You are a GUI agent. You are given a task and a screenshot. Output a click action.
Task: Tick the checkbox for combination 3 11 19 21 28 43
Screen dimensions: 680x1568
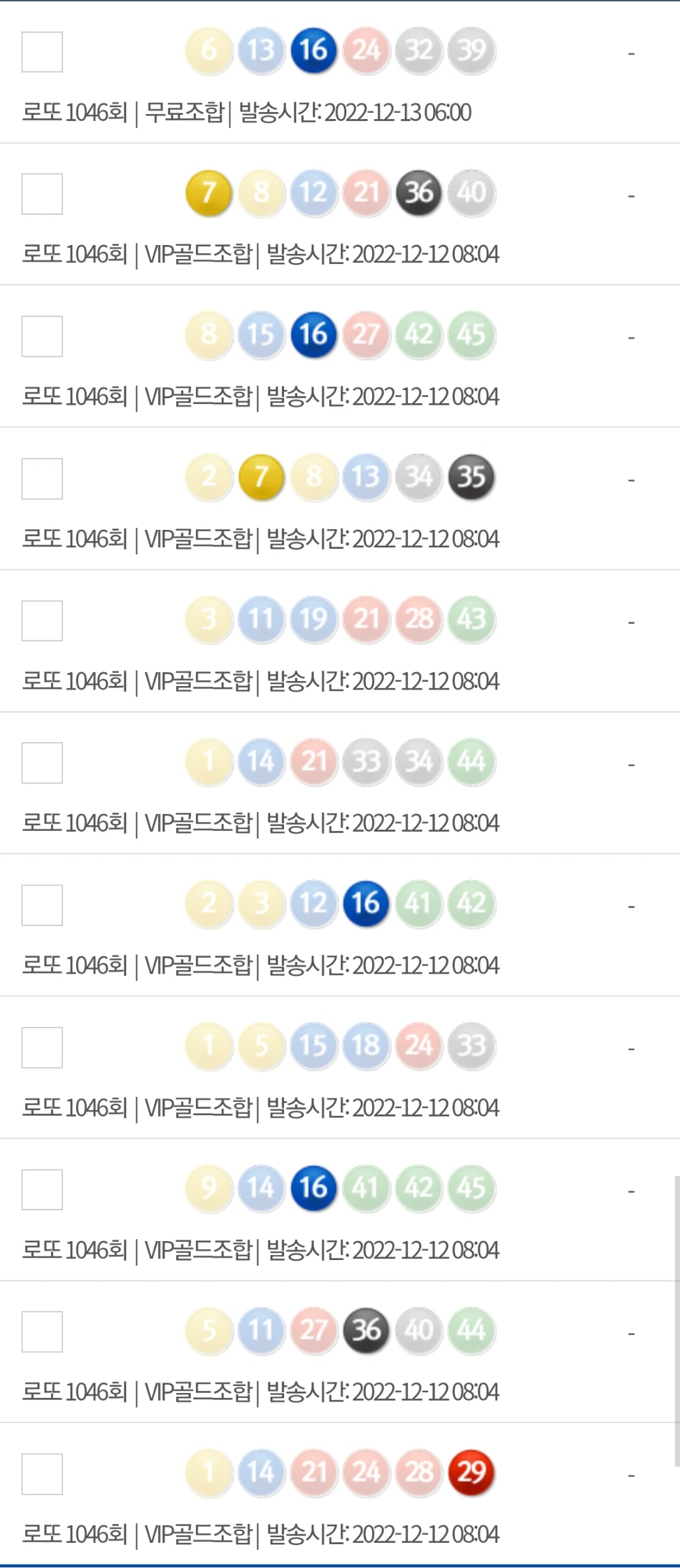click(x=42, y=621)
